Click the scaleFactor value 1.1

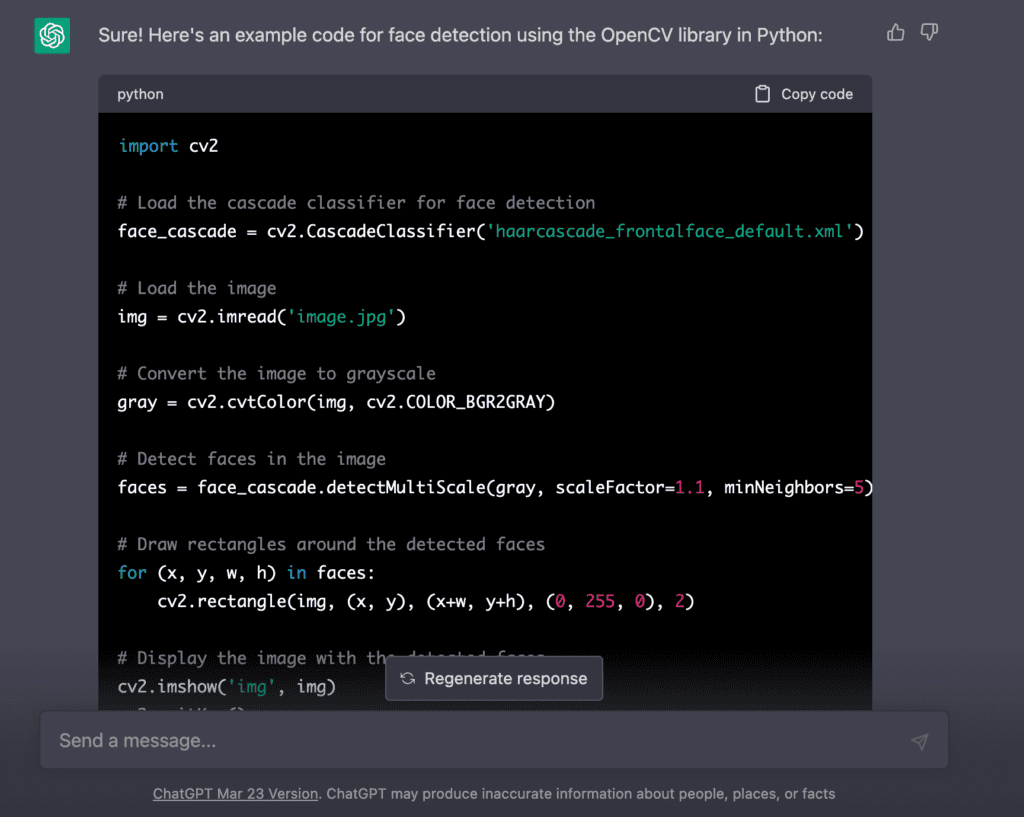[690, 487]
